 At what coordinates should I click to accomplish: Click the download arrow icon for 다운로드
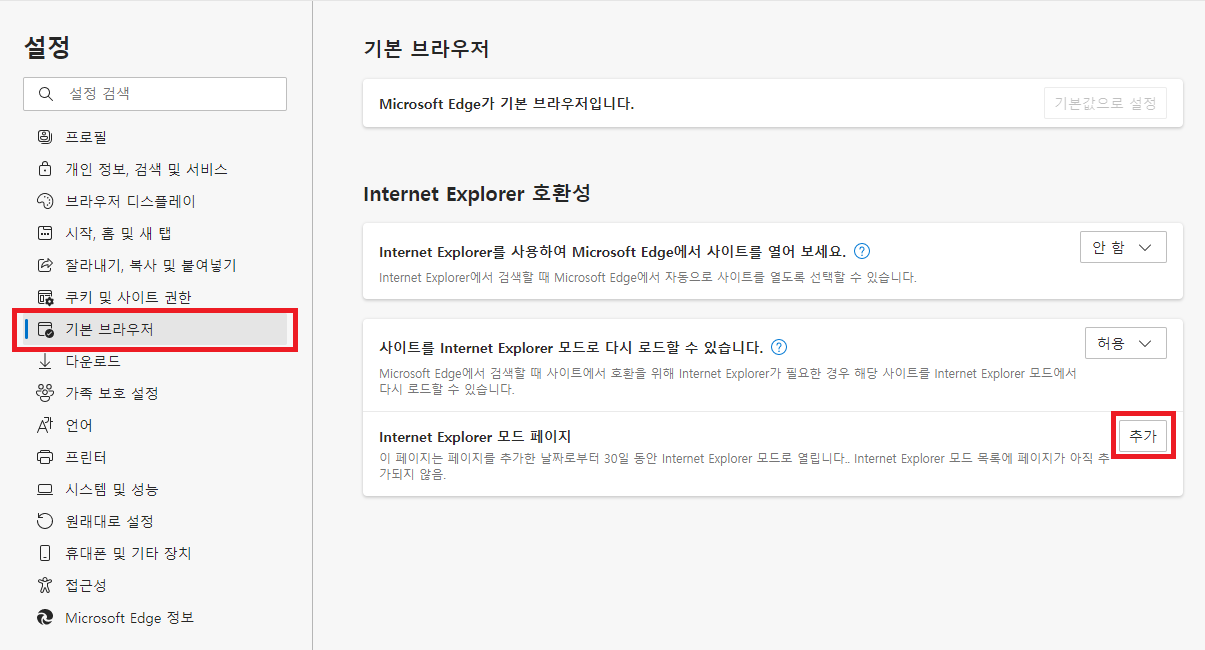(44, 361)
